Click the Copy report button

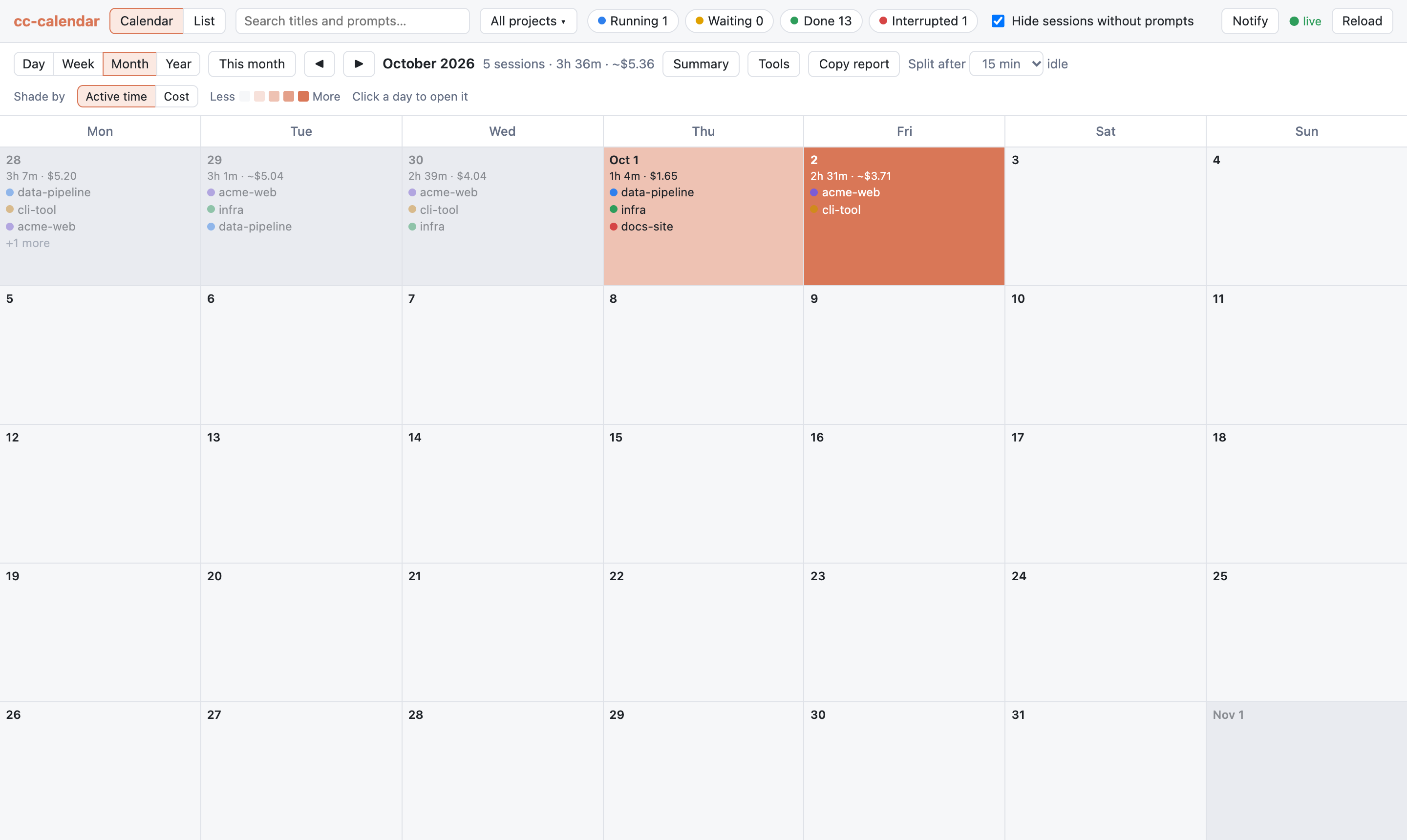(853, 64)
